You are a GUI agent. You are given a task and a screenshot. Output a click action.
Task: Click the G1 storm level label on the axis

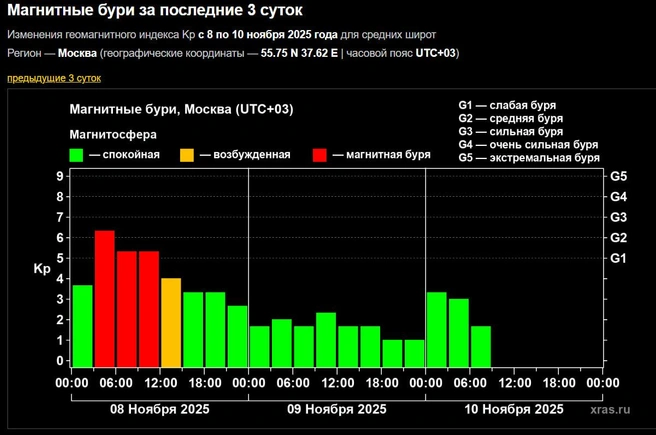coord(618,258)
